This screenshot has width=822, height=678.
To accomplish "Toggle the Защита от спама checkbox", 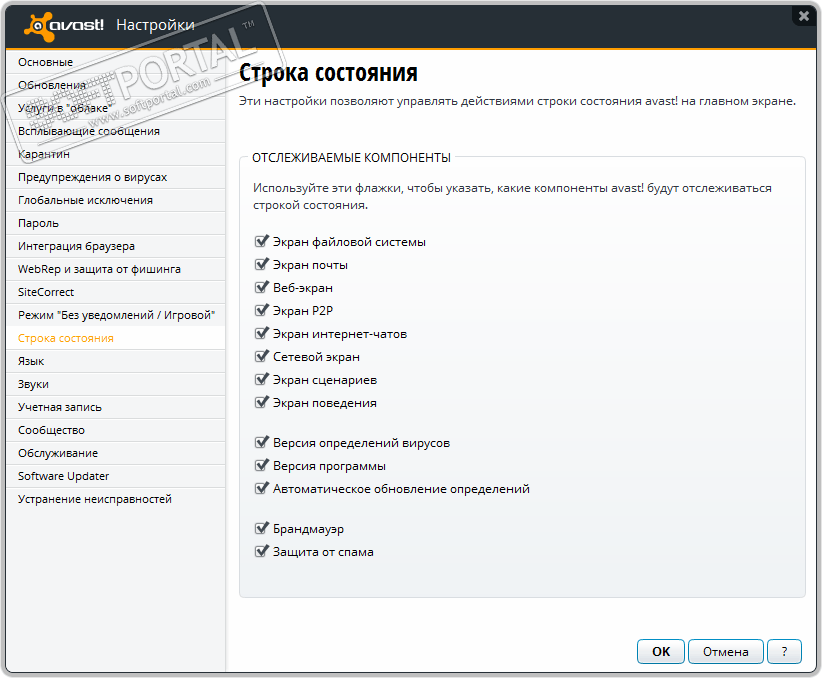I will (262, 552).
